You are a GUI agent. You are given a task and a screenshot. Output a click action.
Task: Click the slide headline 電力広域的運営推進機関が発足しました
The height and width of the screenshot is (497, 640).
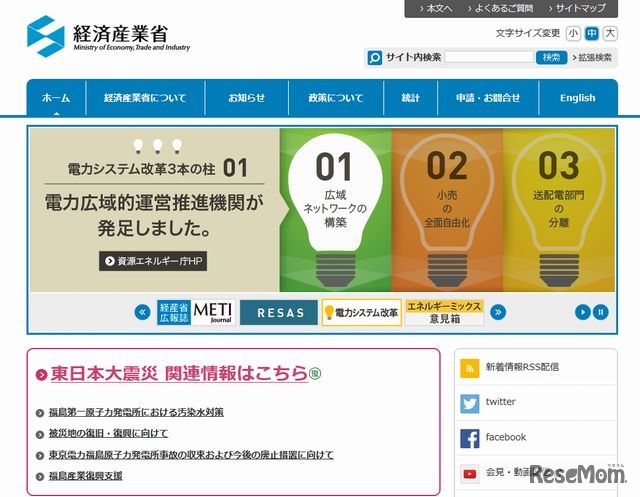(154, 215)
